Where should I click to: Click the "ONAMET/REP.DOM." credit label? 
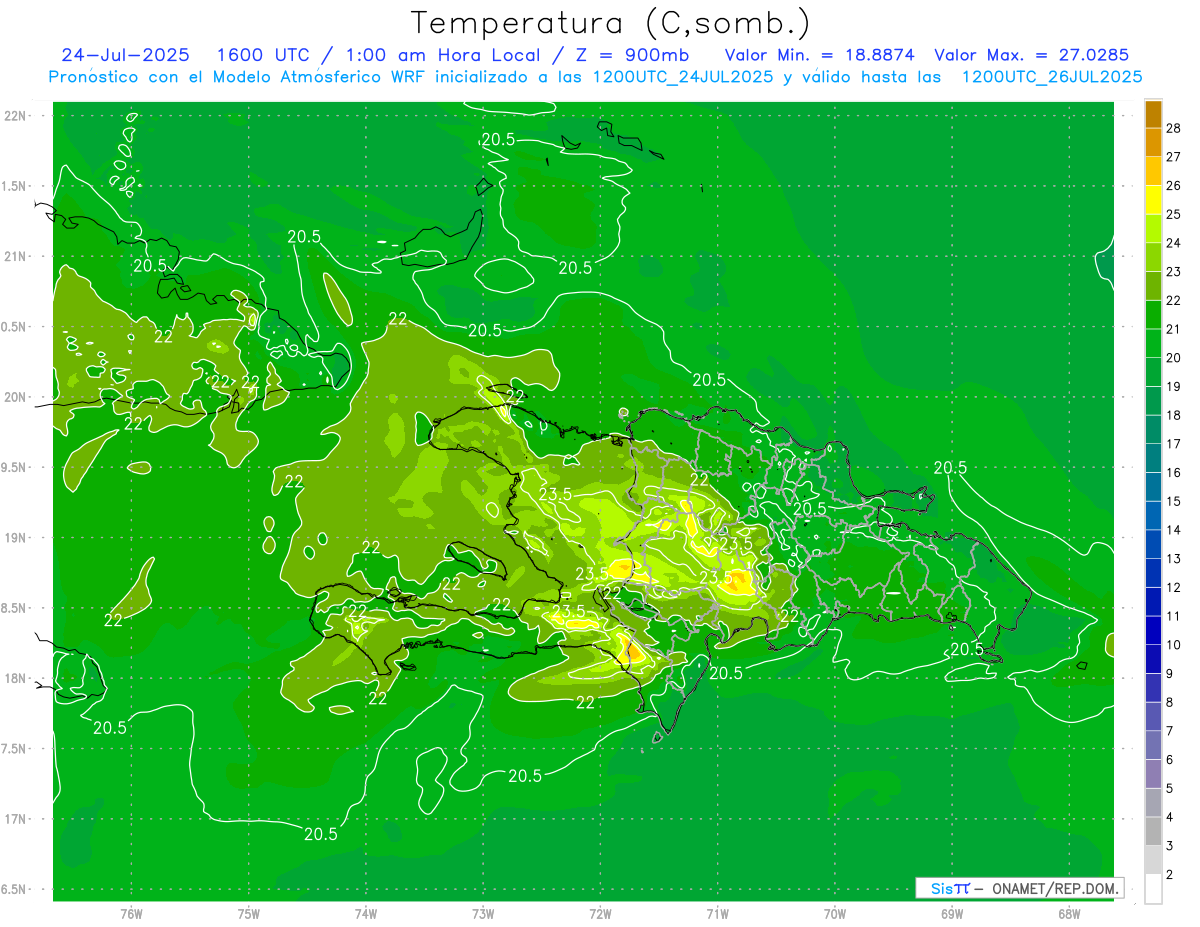1055,888
